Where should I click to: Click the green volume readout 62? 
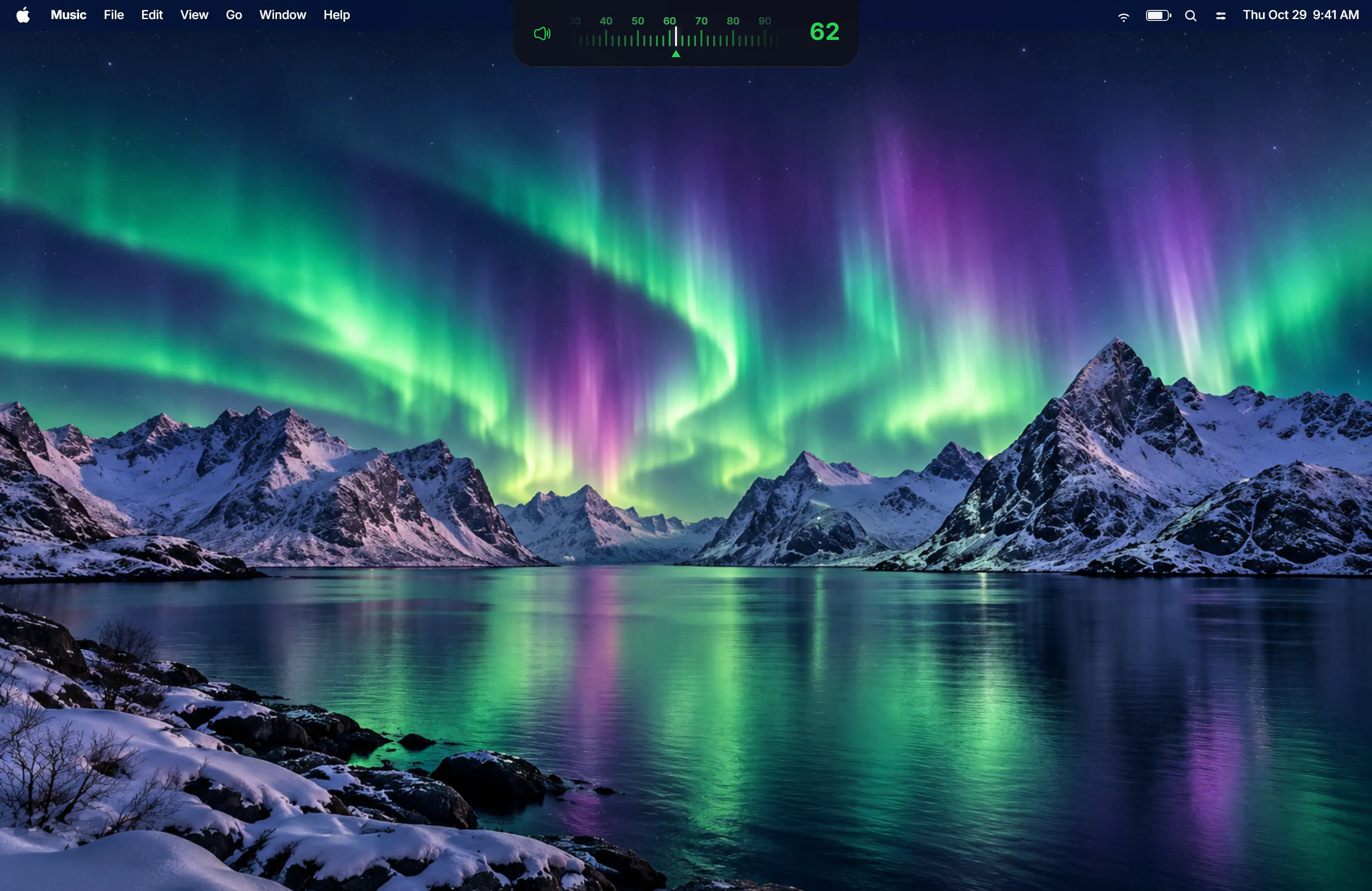click(x=824, y=32)
